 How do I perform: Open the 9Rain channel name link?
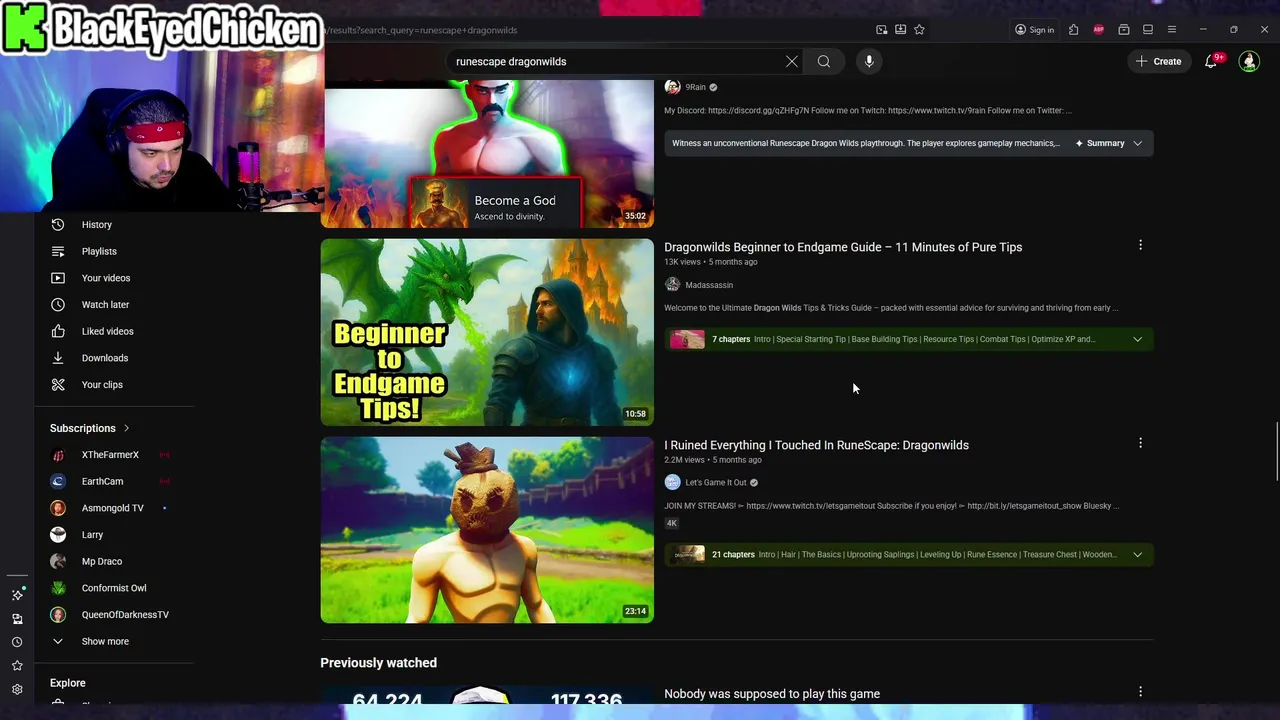696,87
